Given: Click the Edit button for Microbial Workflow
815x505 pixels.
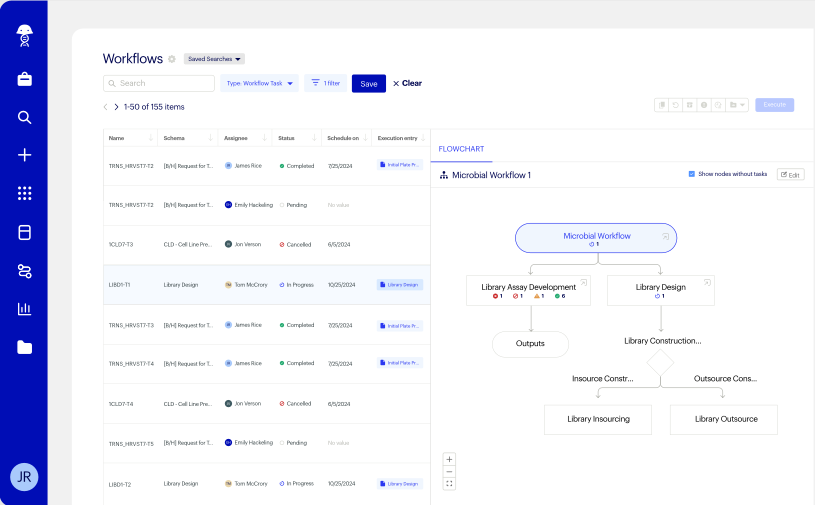Looking at the screenshot, I should point(790,174).
